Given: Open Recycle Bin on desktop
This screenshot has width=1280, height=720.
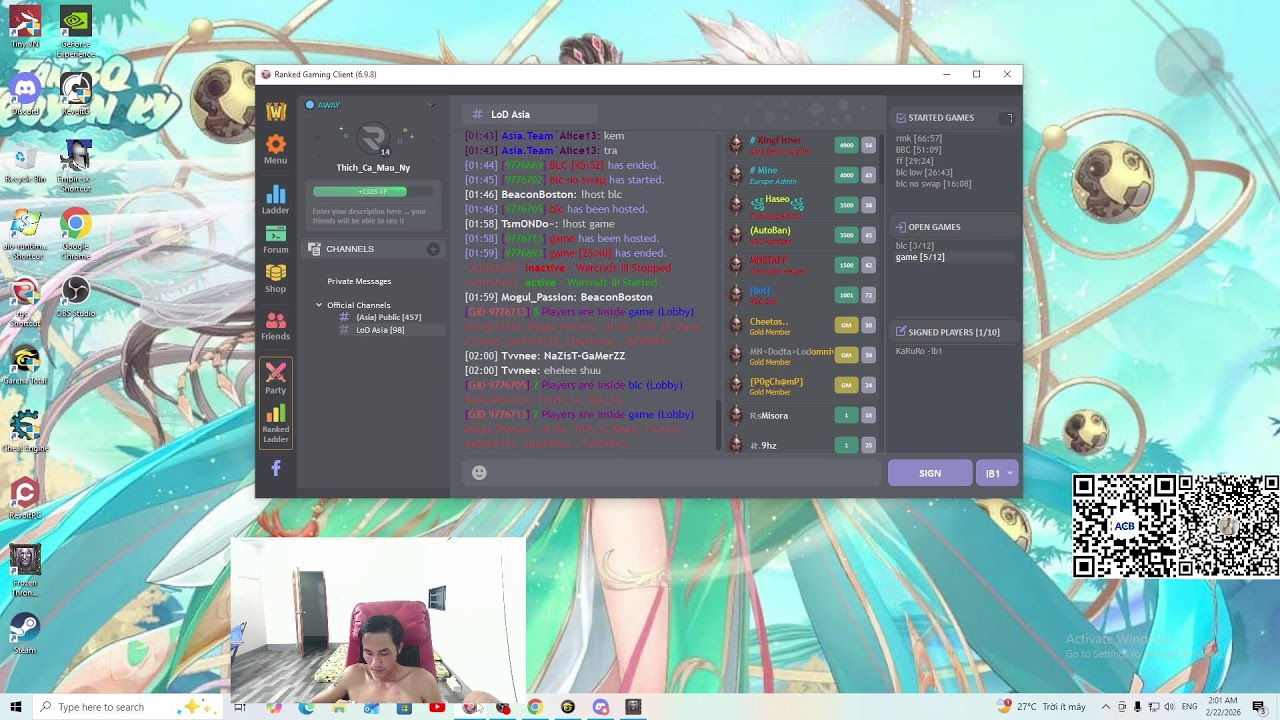Looking at the screenshot, I should coord(25,162).
